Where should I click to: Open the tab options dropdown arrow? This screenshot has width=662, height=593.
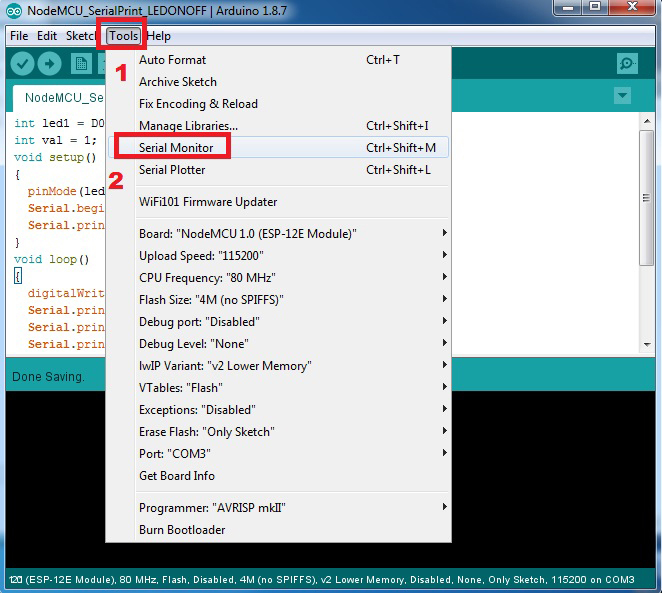click(623, 96)
